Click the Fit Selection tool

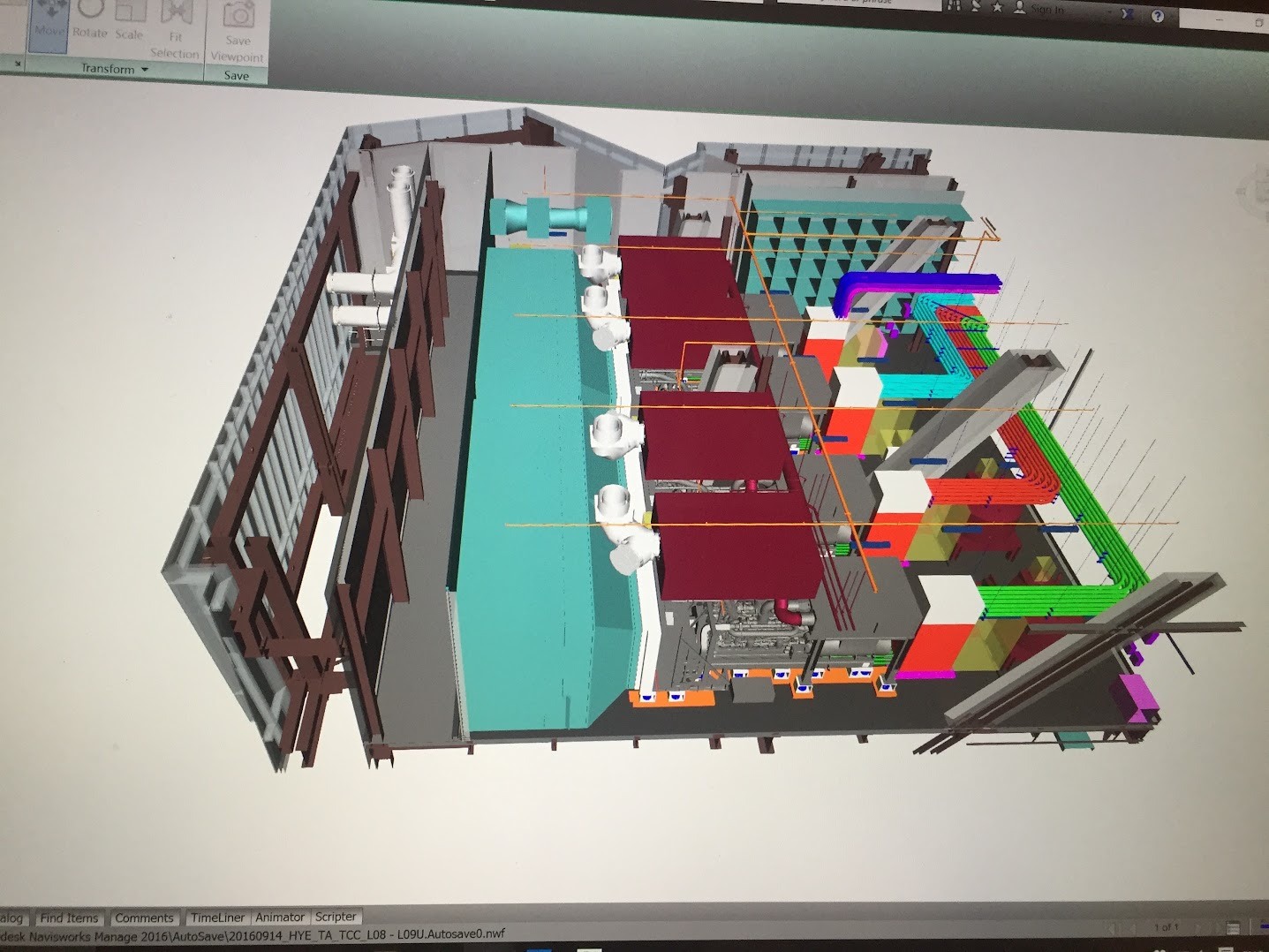coord(175,30)
